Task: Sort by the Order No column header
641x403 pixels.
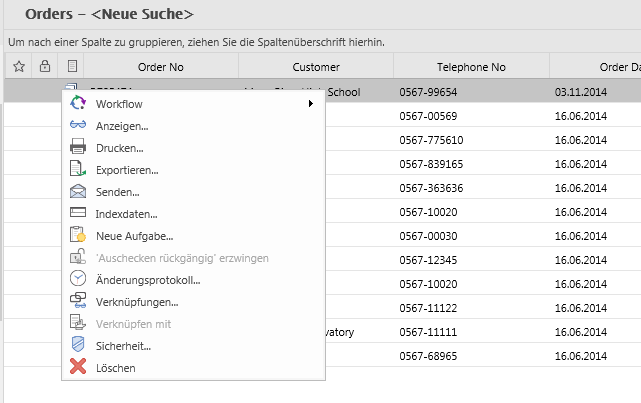Action: 161,67
